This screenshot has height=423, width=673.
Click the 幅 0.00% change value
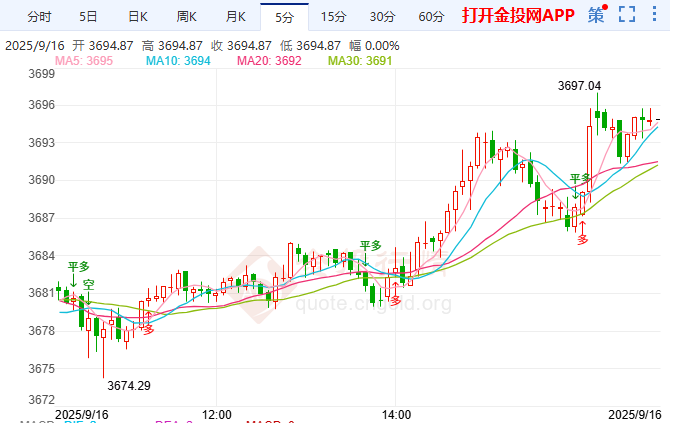[x=374, y=45]
